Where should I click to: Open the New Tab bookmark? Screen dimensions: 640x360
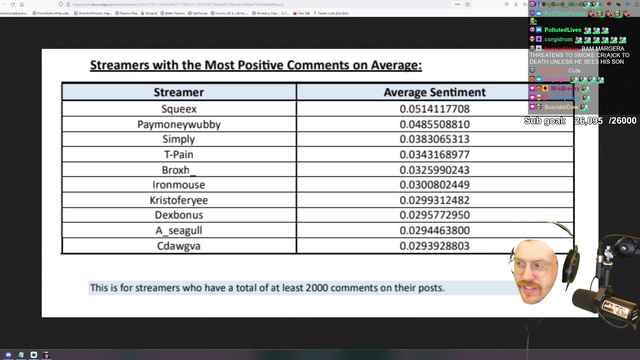301,13
